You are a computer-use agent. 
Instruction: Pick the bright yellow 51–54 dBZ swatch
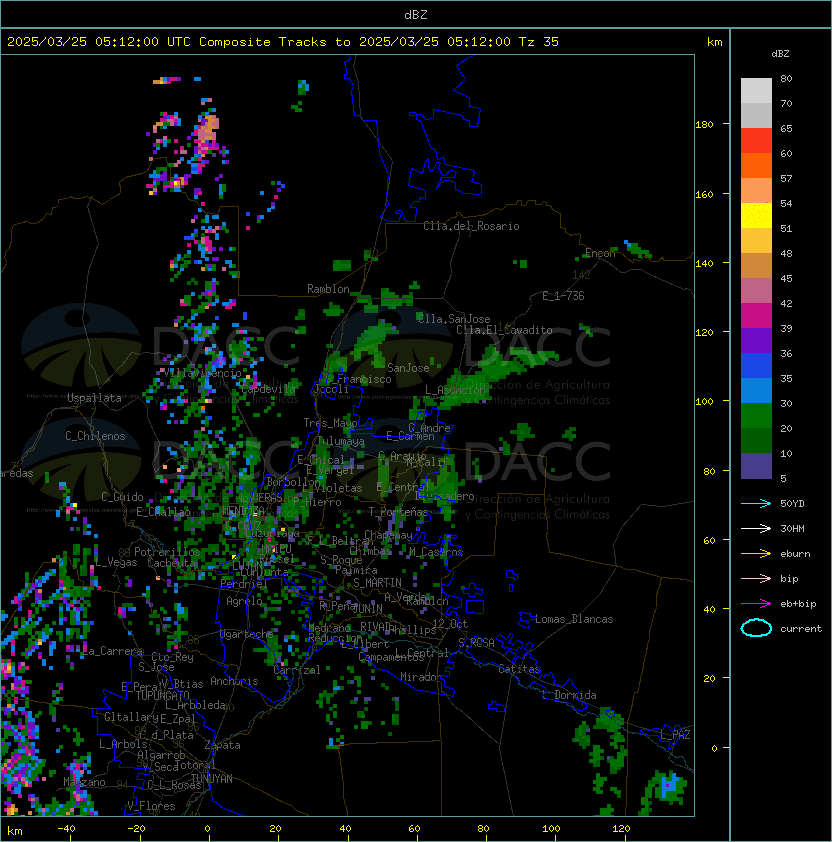coord(756,215)
